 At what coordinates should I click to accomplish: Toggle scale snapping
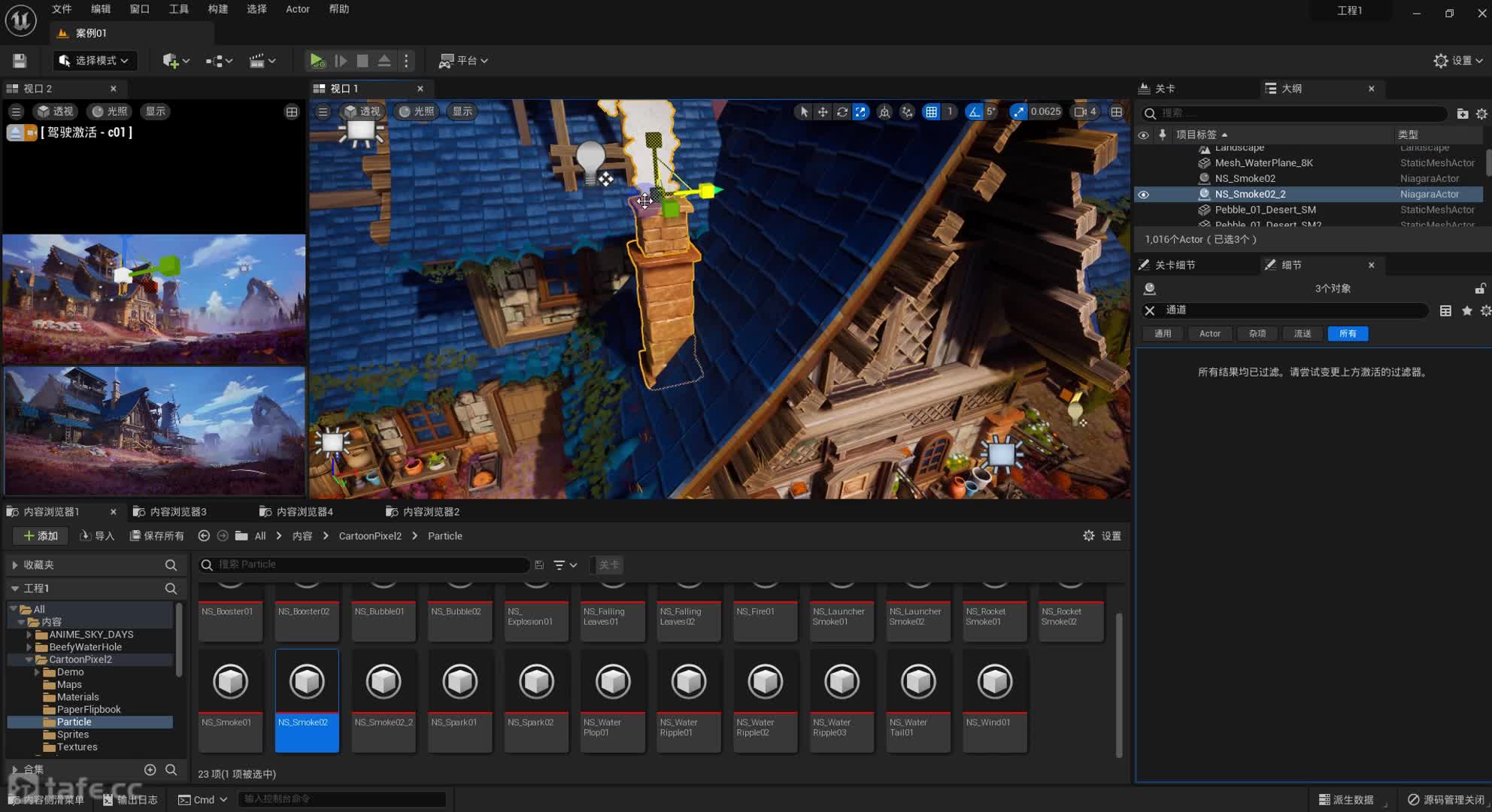(1018, 112)
